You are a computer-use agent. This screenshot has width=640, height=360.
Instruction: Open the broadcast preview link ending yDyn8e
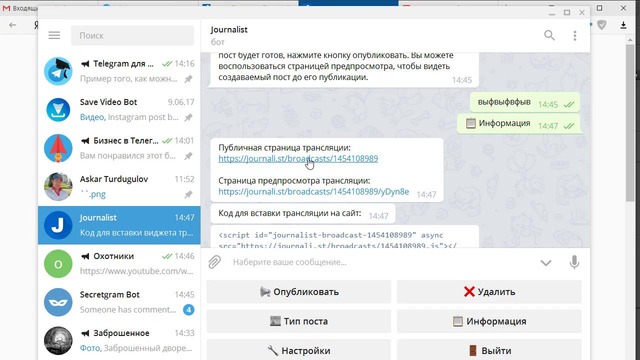[x=313, y=191]
